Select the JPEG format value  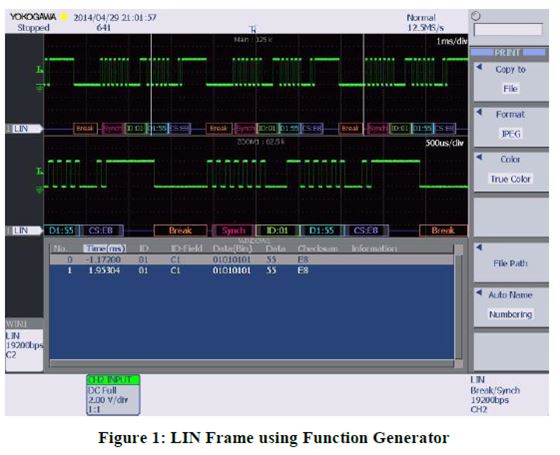511,134
